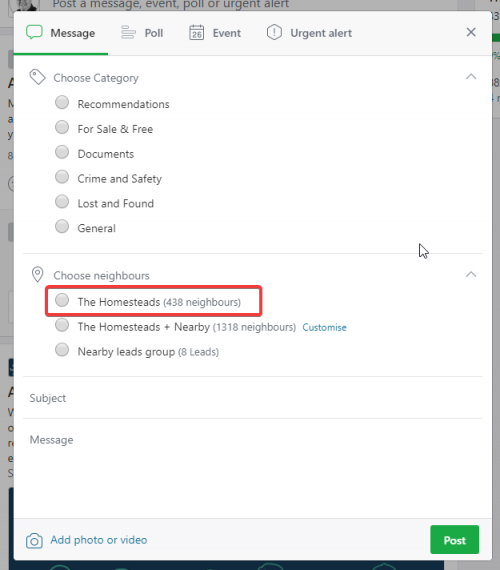Image resolution: width=500 pixels, height=570 pixels.
Task: Click background 'Post a message, event, poll' box
Action: point(171,4)
